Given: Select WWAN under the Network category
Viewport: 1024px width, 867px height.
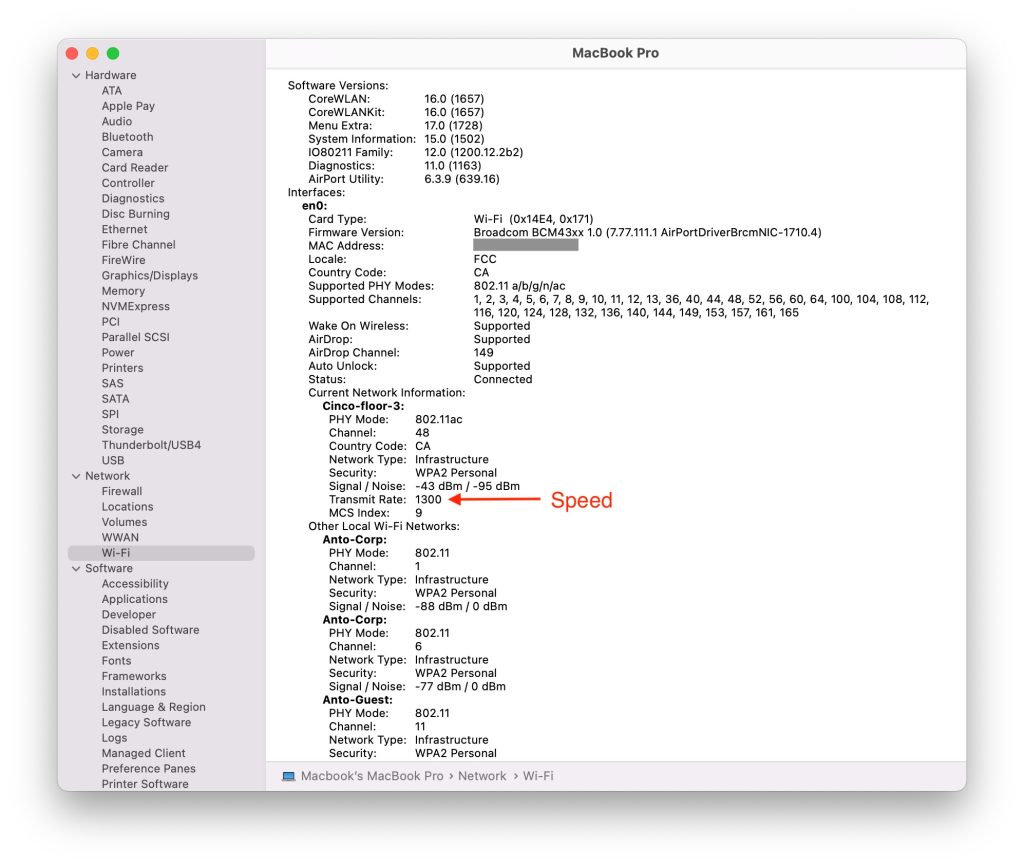Looking at the screenshot, I should coord(121,537).
